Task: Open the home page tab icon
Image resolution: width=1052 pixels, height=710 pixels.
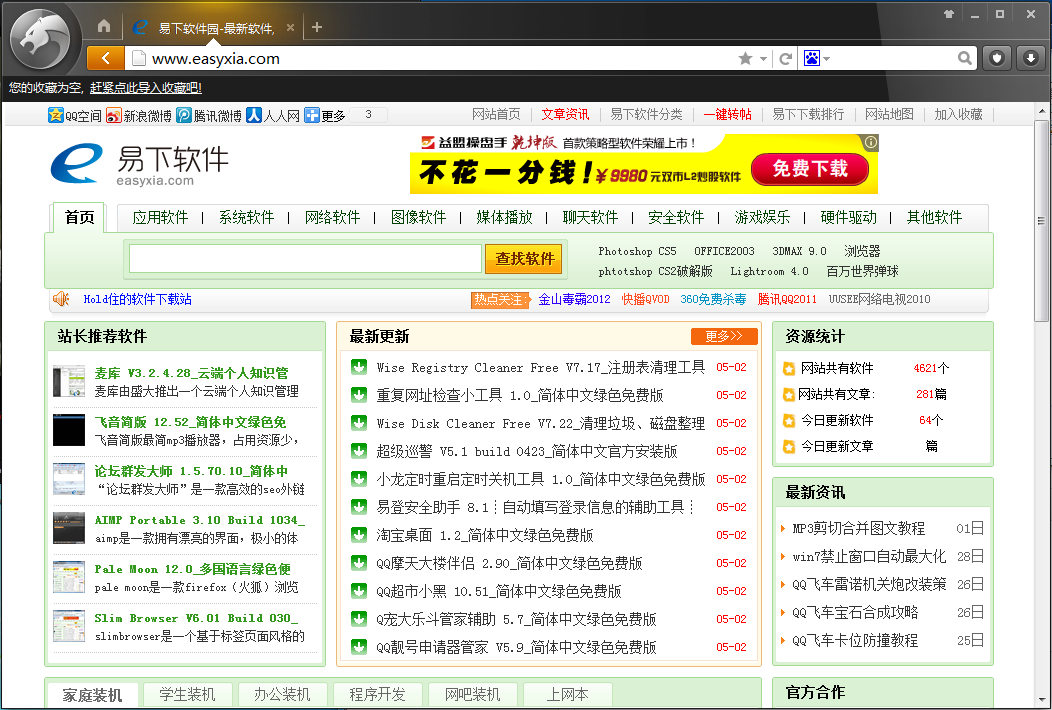Action: 104,27
